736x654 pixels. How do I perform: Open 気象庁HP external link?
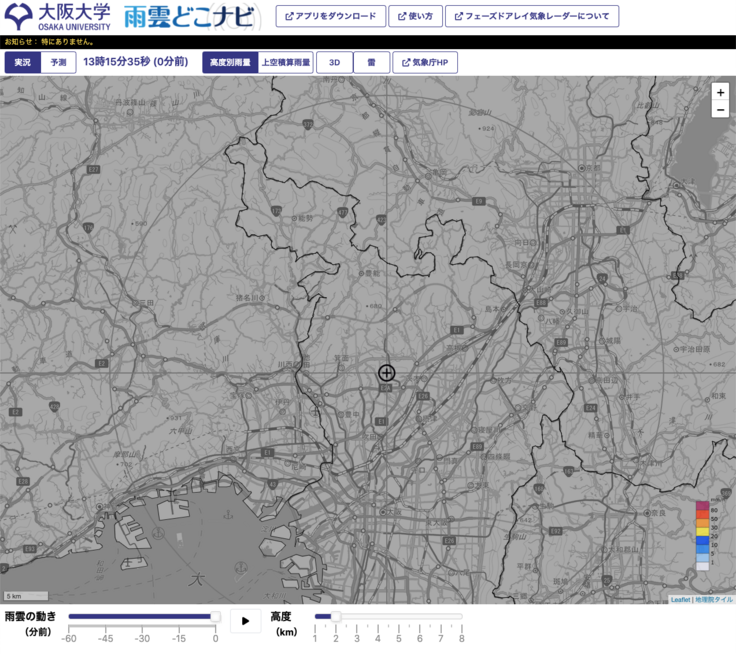point(425,62)
